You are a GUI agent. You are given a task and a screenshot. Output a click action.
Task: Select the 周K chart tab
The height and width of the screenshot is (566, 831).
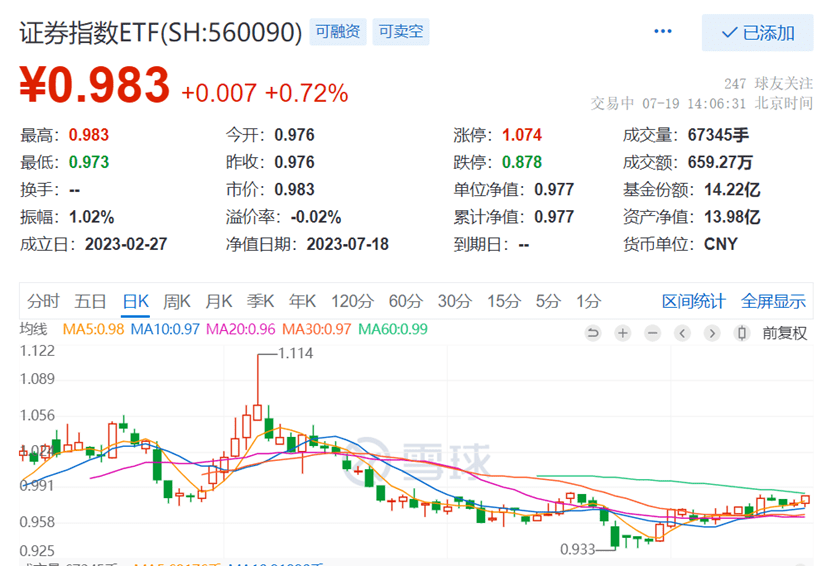pyautogui.click(x=176, y=301)
